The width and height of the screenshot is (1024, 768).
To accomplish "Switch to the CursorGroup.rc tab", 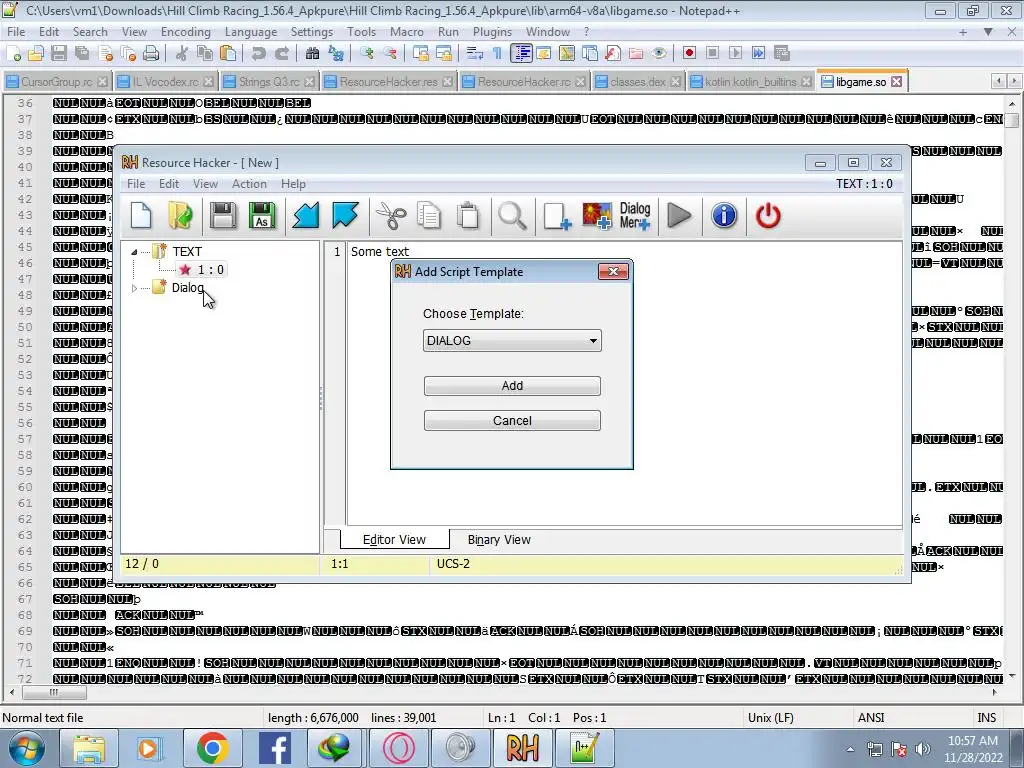I will (x=57, y=82).
